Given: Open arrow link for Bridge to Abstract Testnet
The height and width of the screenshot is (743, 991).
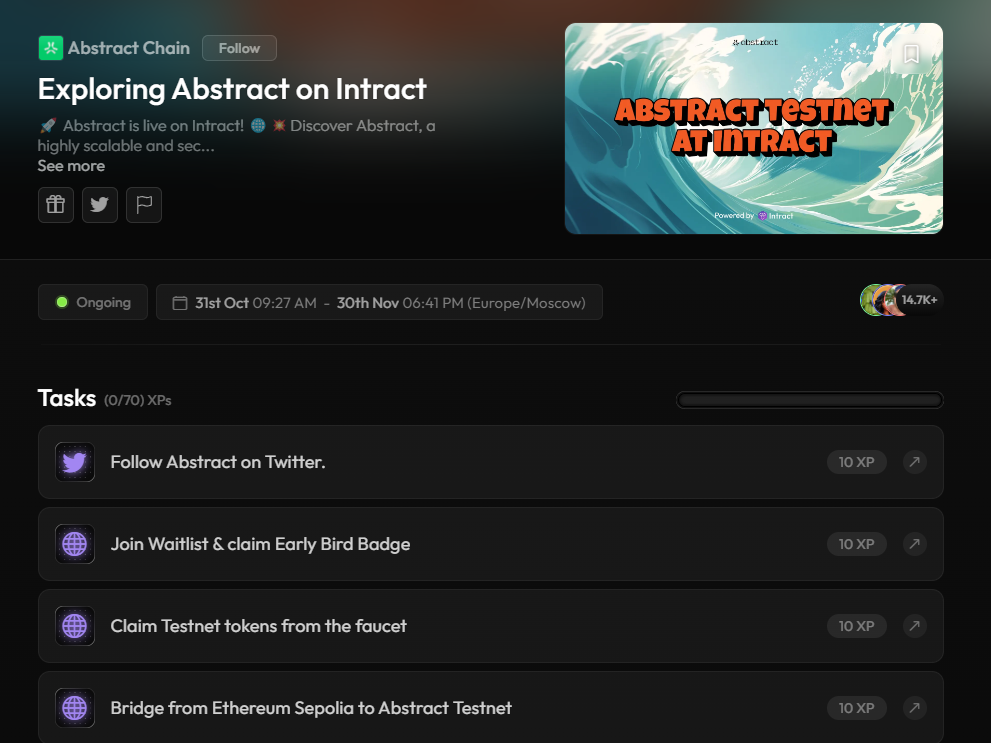Looking at the screenshot, I should point(914,708).
